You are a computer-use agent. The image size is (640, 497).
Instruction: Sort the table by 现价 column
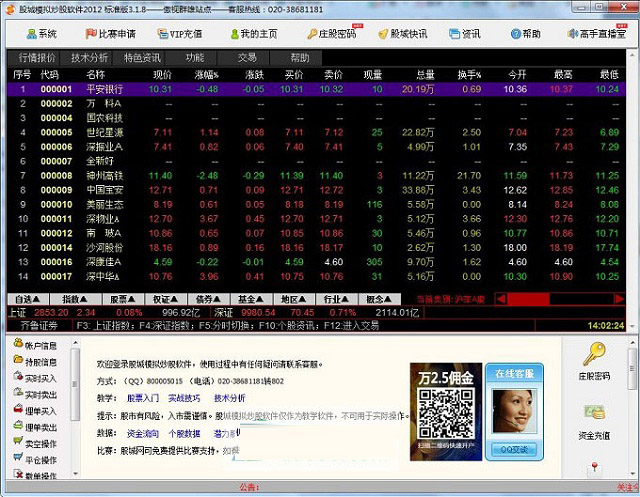coord(162,74)
